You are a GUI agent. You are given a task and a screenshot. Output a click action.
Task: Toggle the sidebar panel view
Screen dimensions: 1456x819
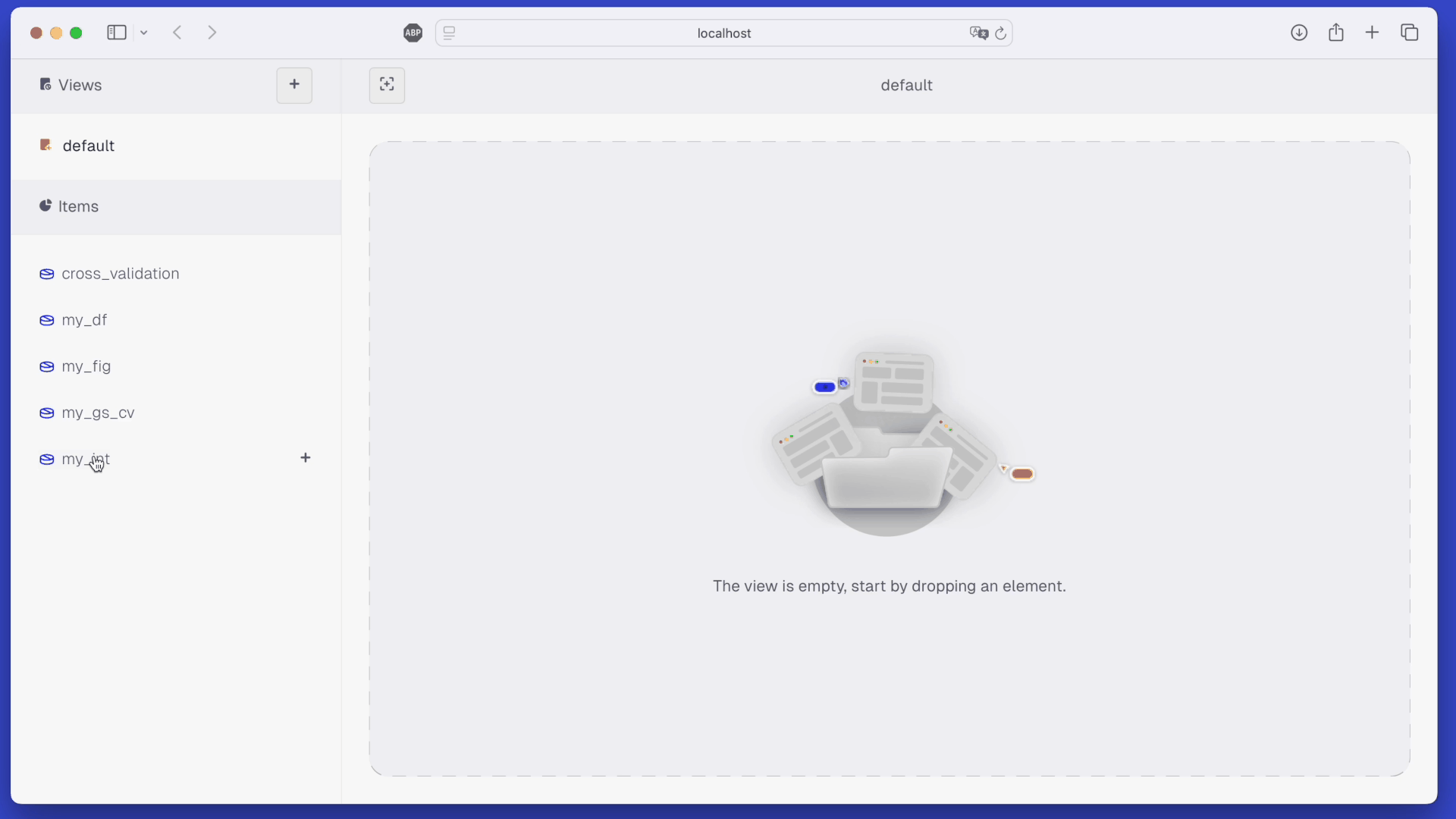click(117, 32)
